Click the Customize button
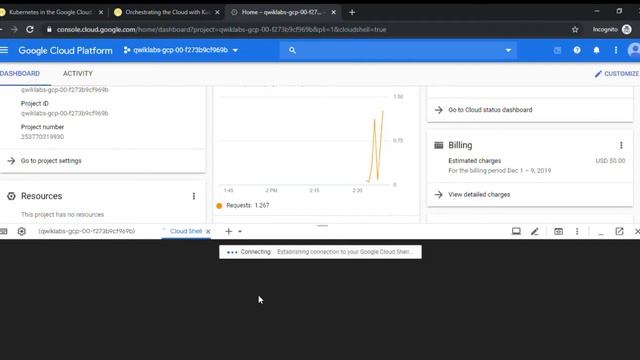Image resolution: width=640 pixels, height=360 pixels. click(617, 73)
